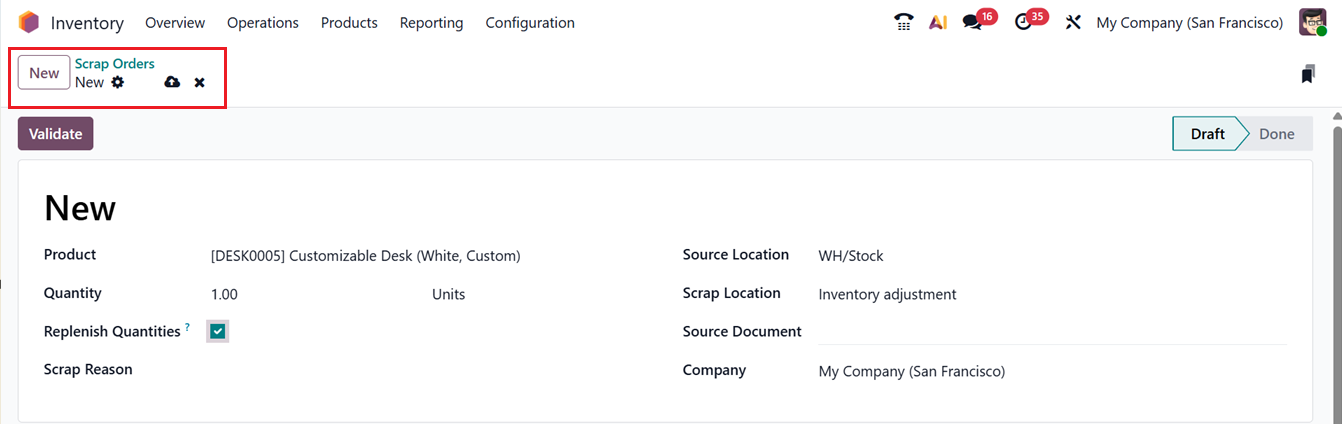Show help tooltip for Replenish Quantities
Screen dimensions: 1342x424
pyautogui.click(x=187, y=327)
